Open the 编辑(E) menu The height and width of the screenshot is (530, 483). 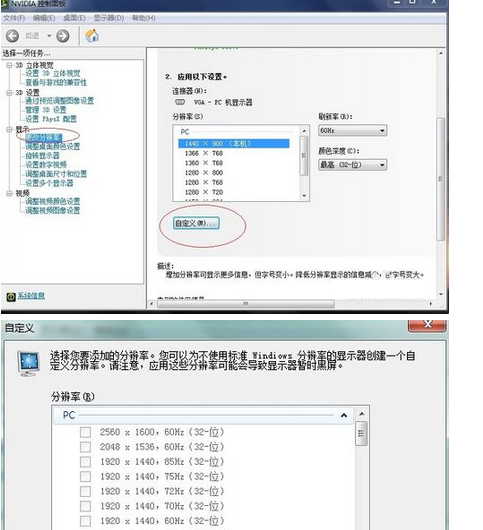(44, 18)
